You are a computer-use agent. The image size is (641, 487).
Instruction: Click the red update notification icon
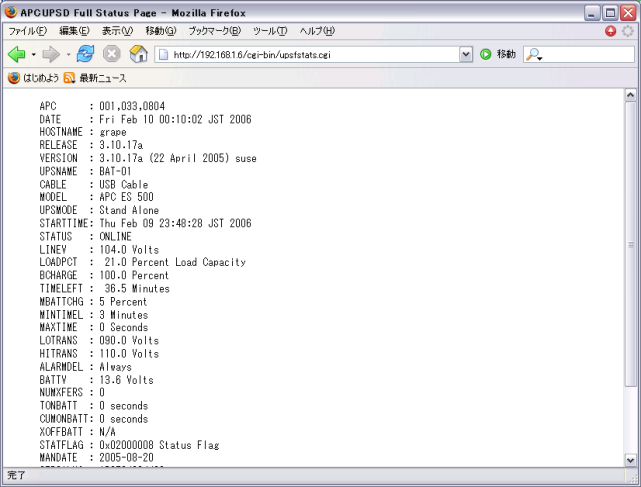pyautogui.click(x=611, y=31)
